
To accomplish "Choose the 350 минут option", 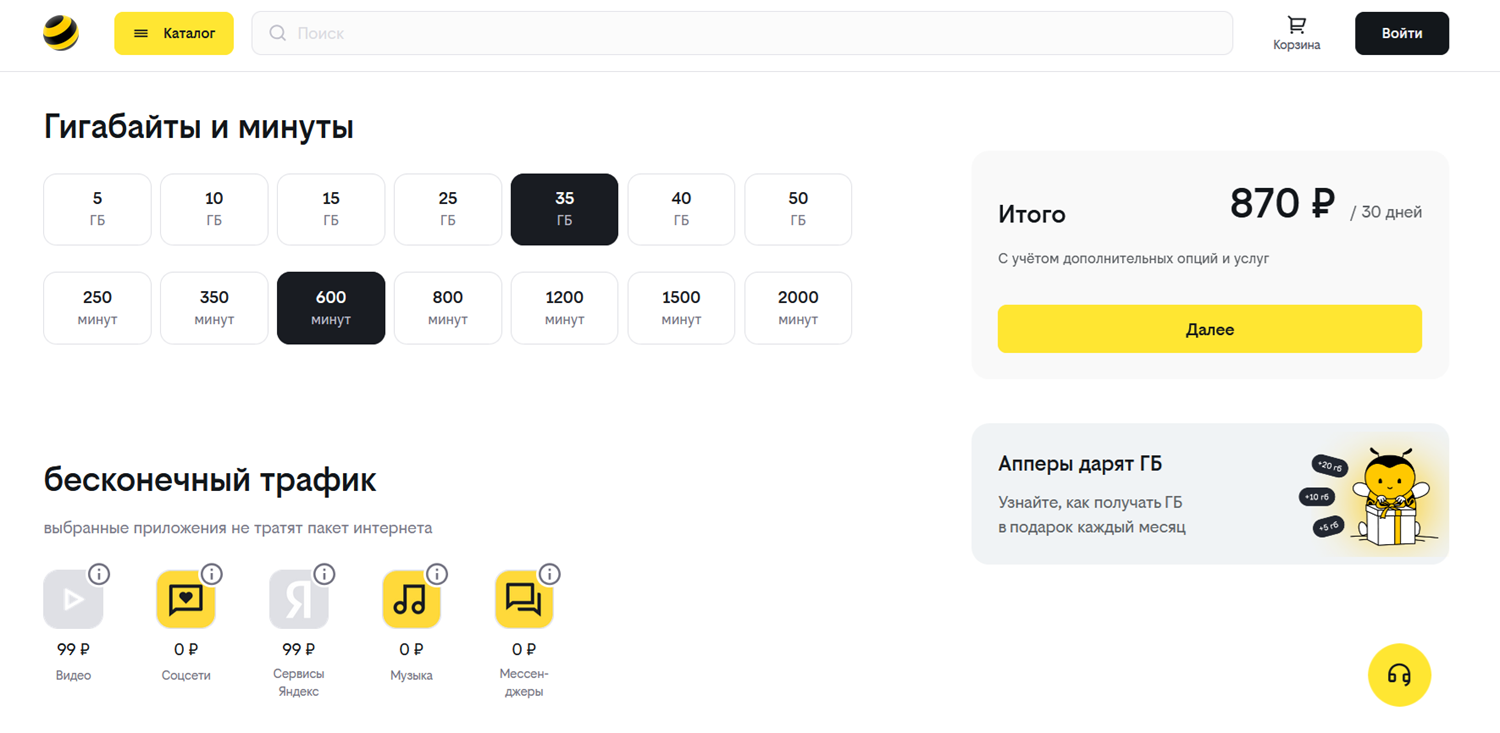I will (x=214, y=308).
